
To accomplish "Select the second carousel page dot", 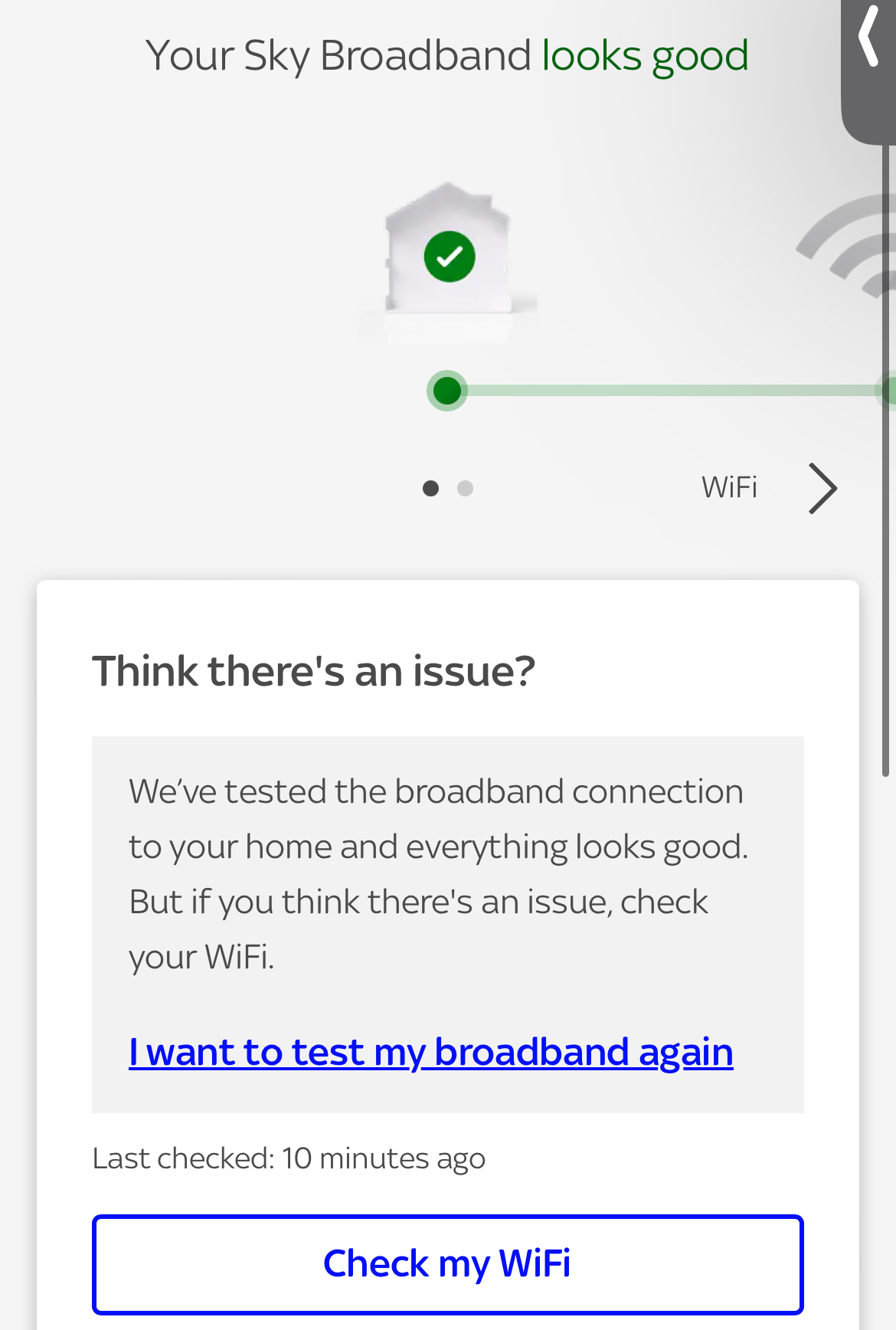I will 465,488.
